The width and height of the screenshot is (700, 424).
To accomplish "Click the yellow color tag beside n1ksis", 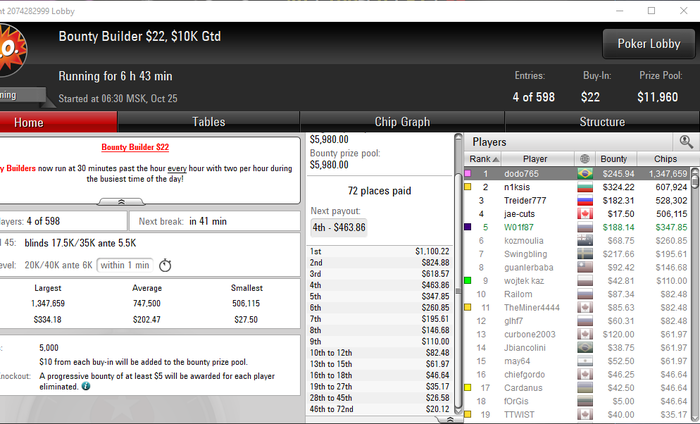I will point(468,187).
